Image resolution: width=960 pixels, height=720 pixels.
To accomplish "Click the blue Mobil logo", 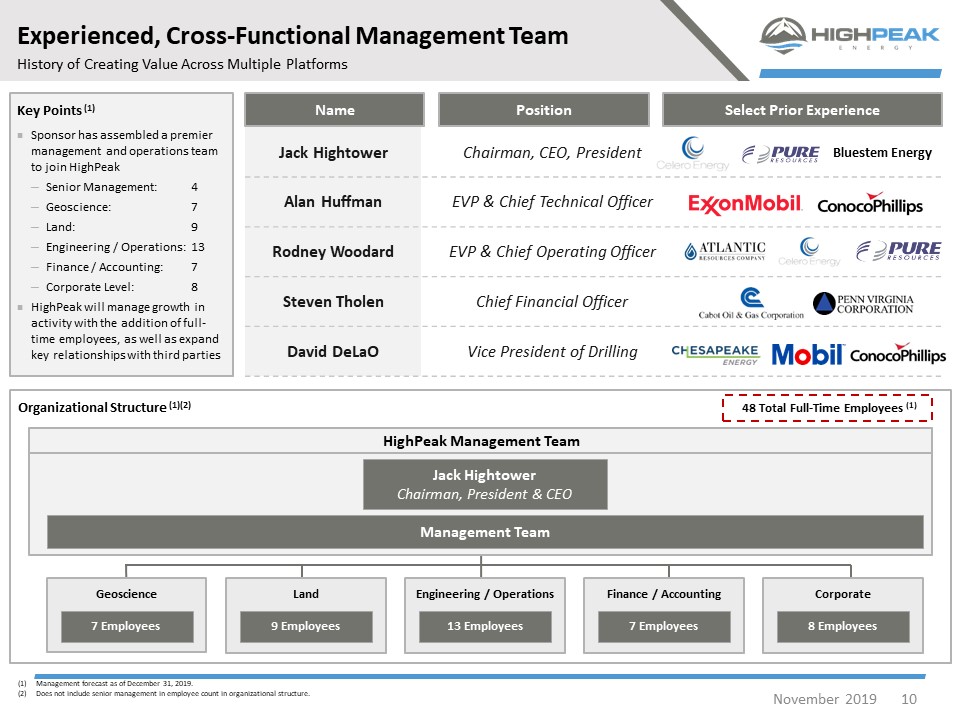I will click(808, 354).
